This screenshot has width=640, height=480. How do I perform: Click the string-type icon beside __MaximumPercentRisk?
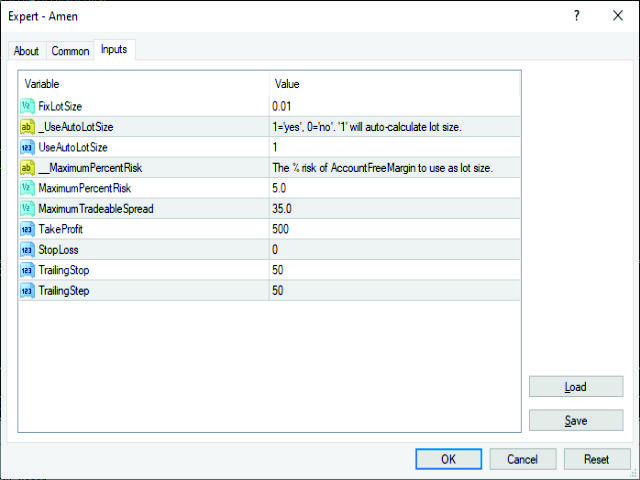tap(27, 168)
